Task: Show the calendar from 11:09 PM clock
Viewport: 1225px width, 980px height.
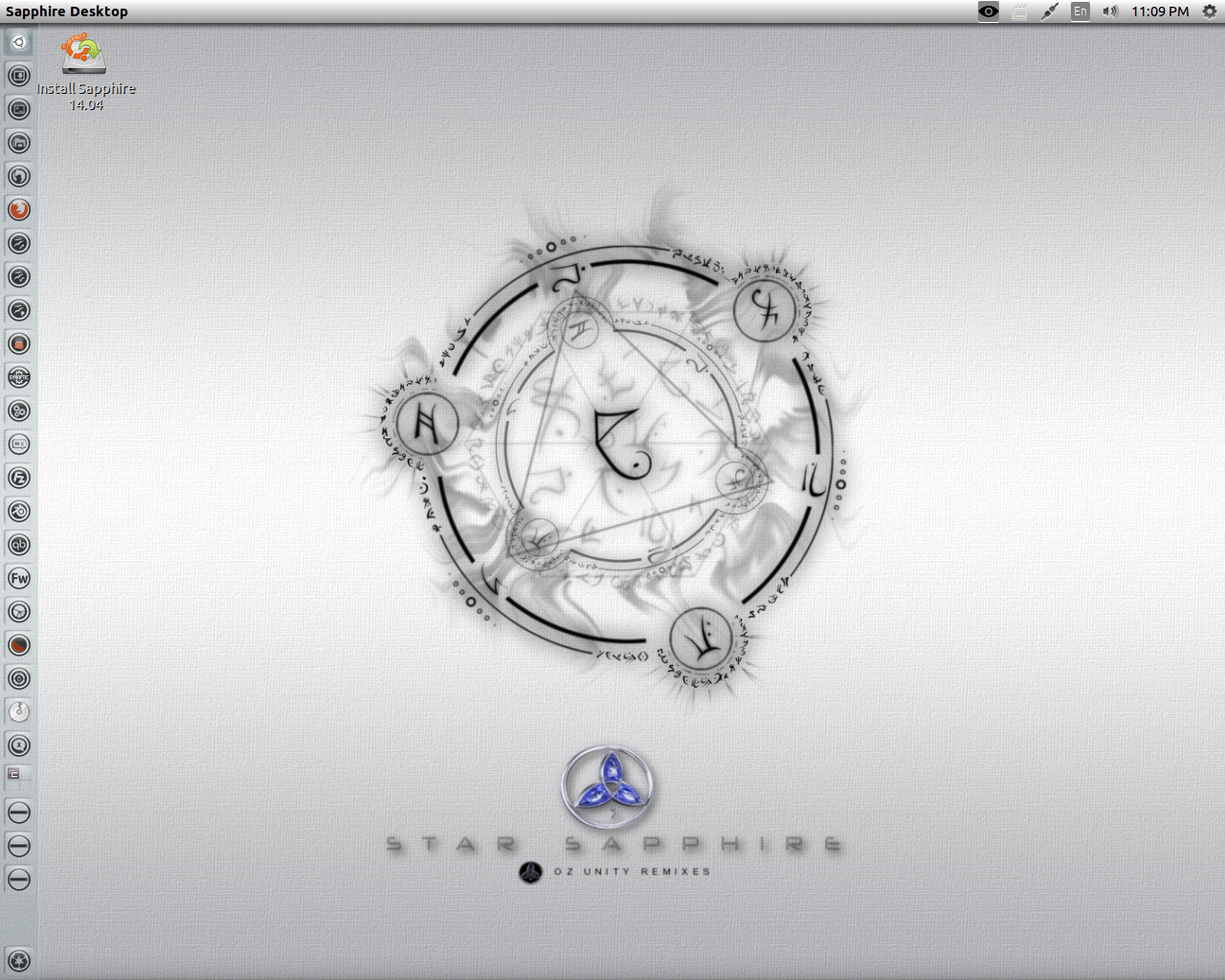Action: (1160, 11)
